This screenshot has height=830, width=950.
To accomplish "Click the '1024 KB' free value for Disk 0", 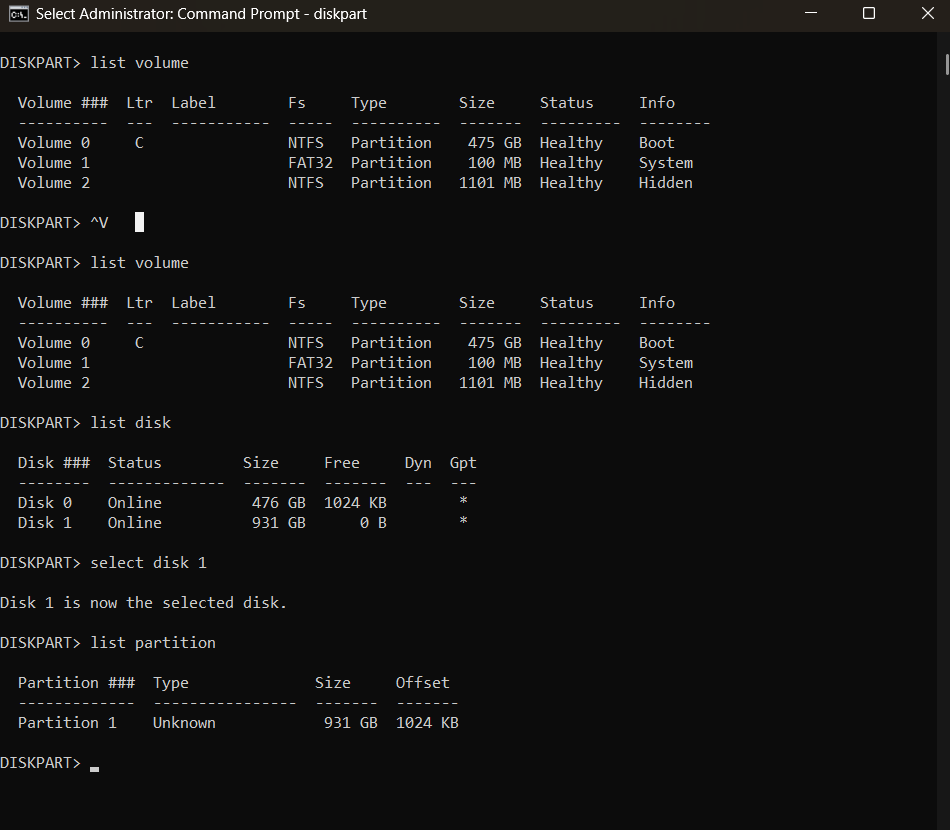I will point(355,503).
